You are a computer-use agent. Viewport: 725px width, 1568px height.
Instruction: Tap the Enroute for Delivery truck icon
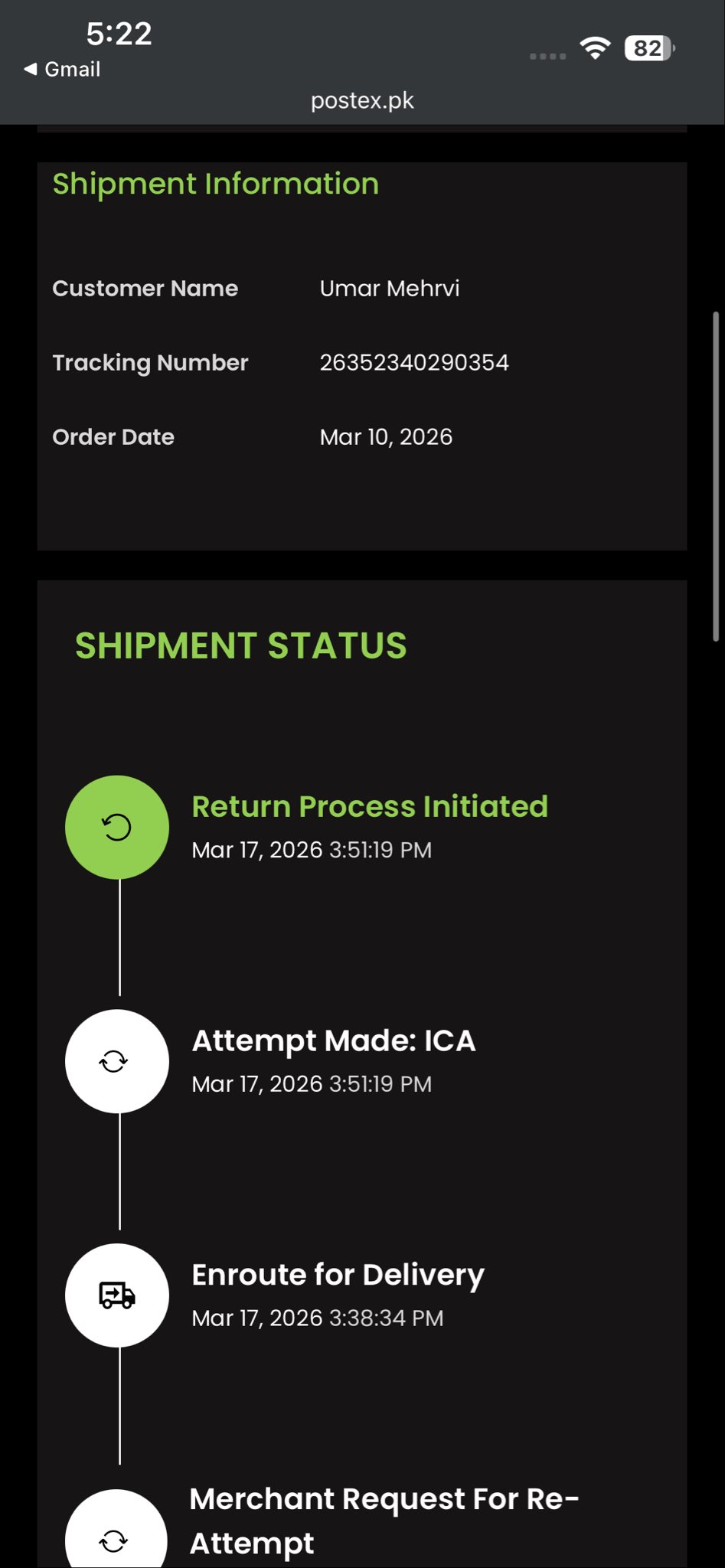(117, 1295)
